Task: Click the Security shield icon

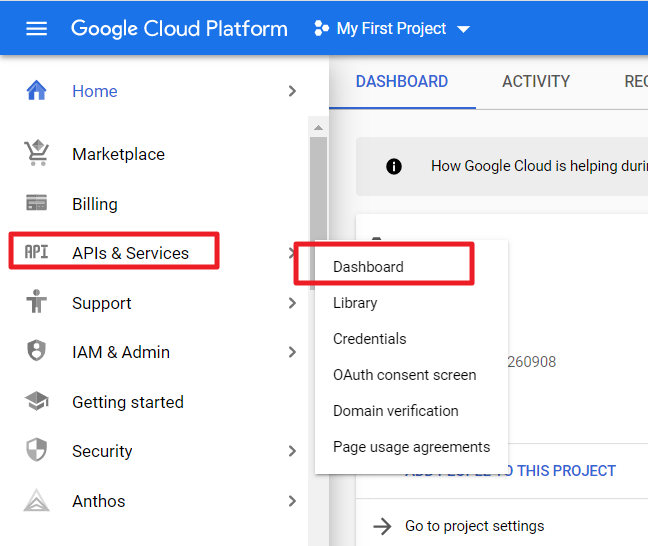Action: click(x=37, y=451)
